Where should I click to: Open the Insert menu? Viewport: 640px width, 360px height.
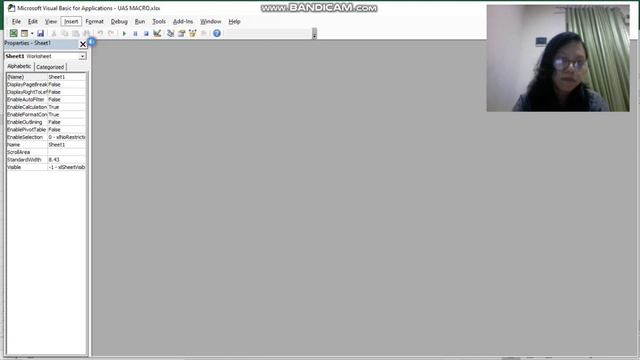point(71,22)
